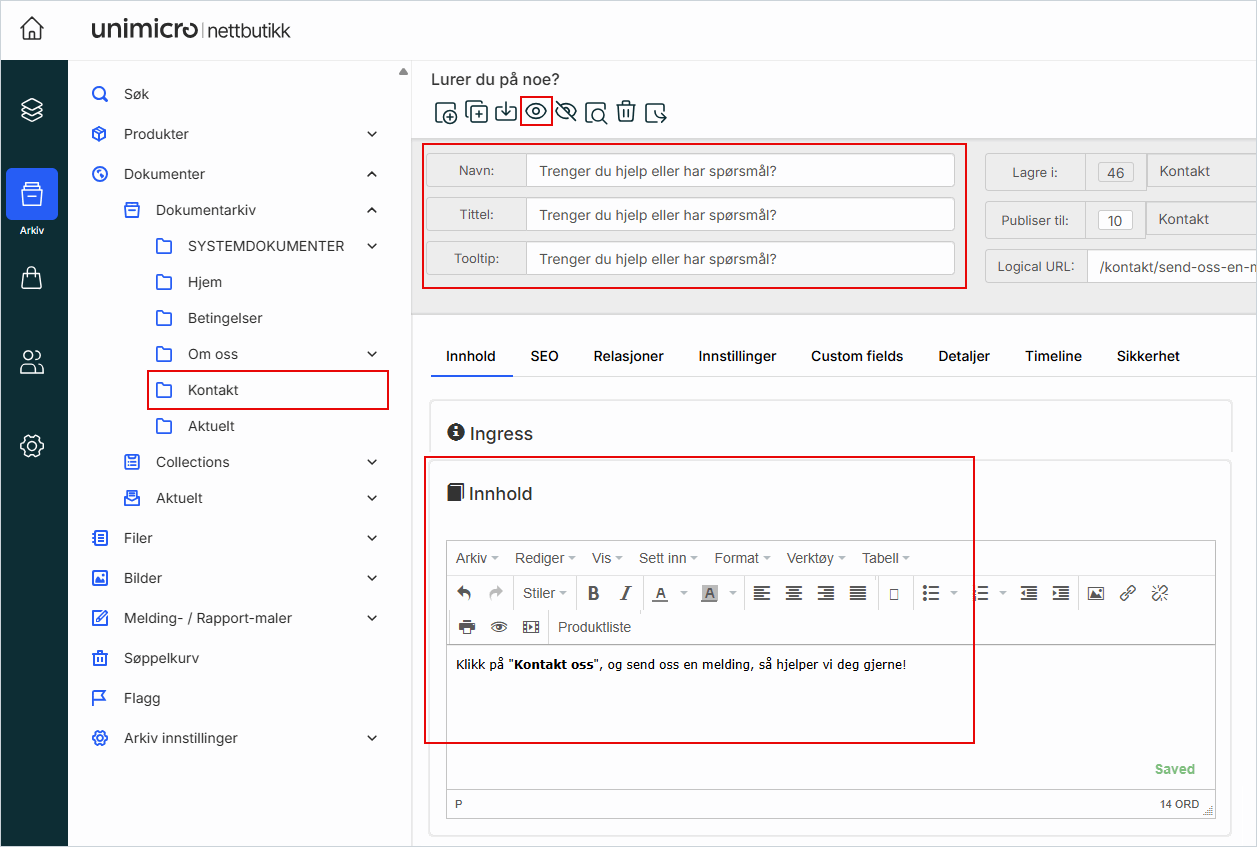This screenshot has height=847, width=1257.
Task: Click the trash delete icon in document toolbar
Action: [625, 112]
